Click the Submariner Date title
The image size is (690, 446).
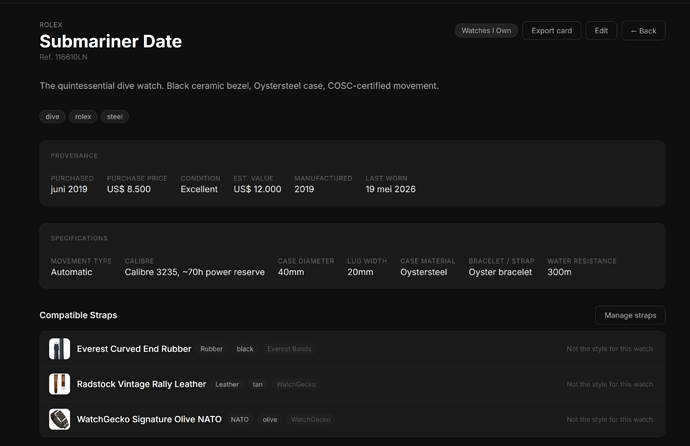110,41
